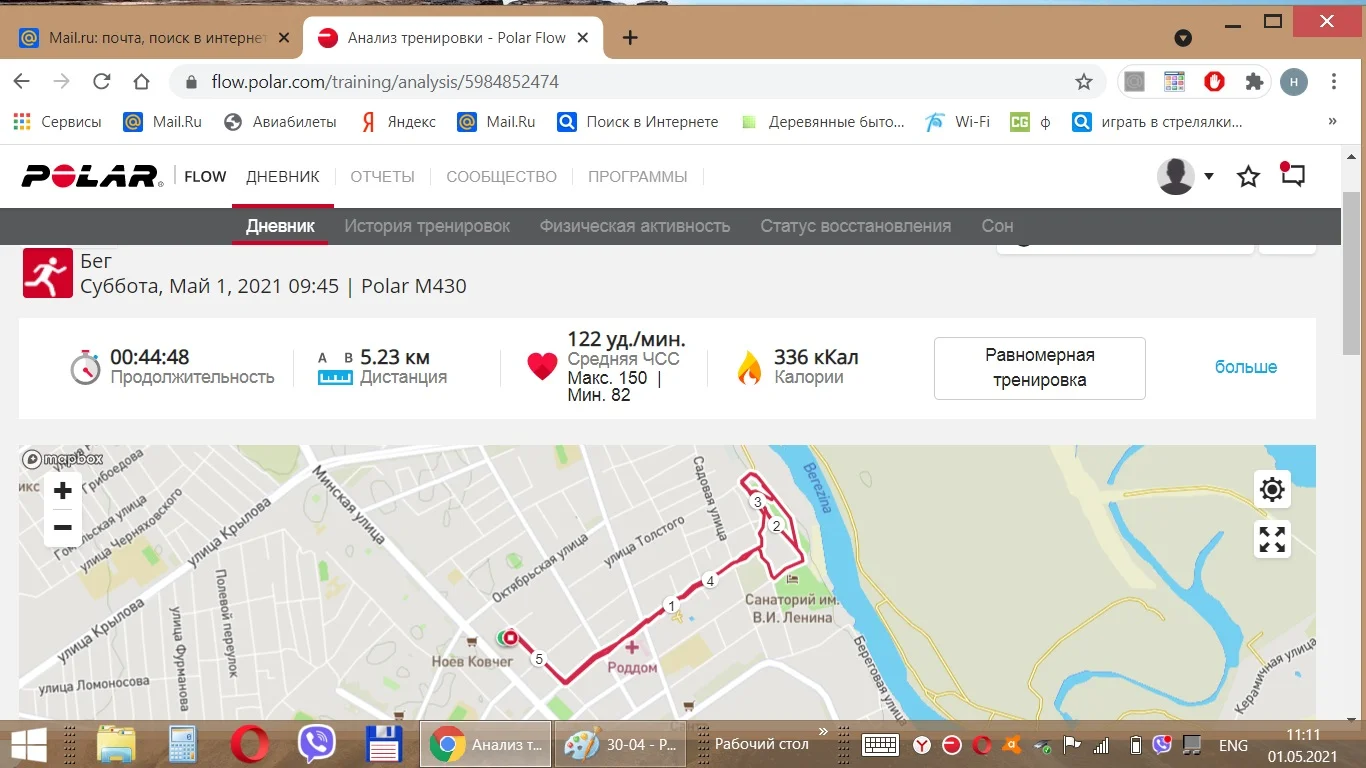The width and height of the screenshot is (1366, 768).
Task: Click the больше link
Action: point(1246,367)
